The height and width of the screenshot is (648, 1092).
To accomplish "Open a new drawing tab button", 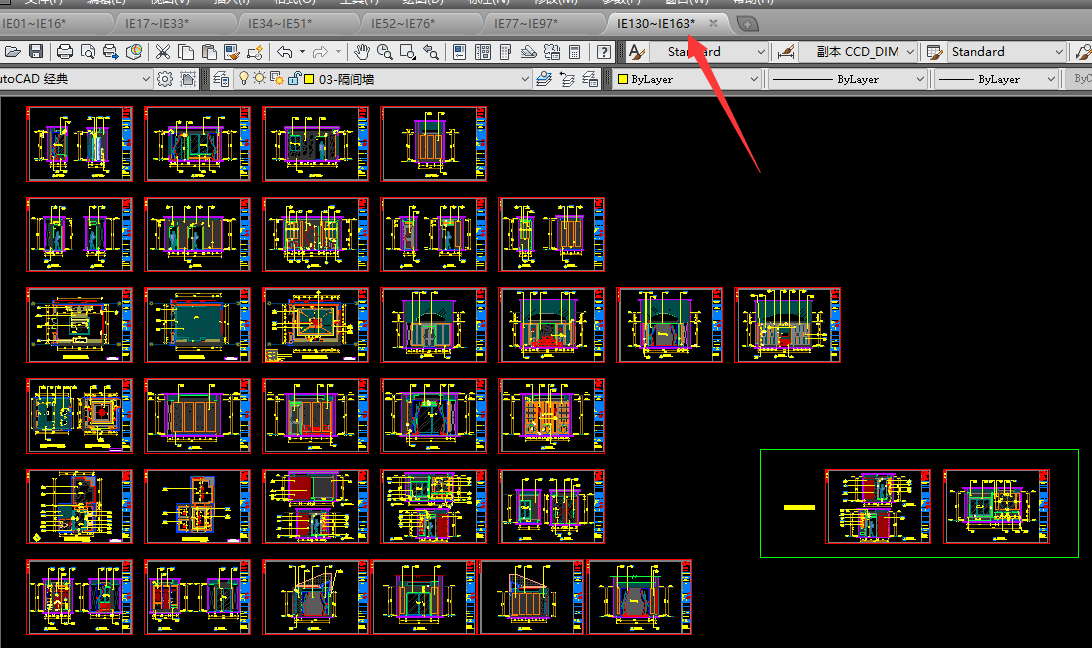I will click(x=747, y=24).
